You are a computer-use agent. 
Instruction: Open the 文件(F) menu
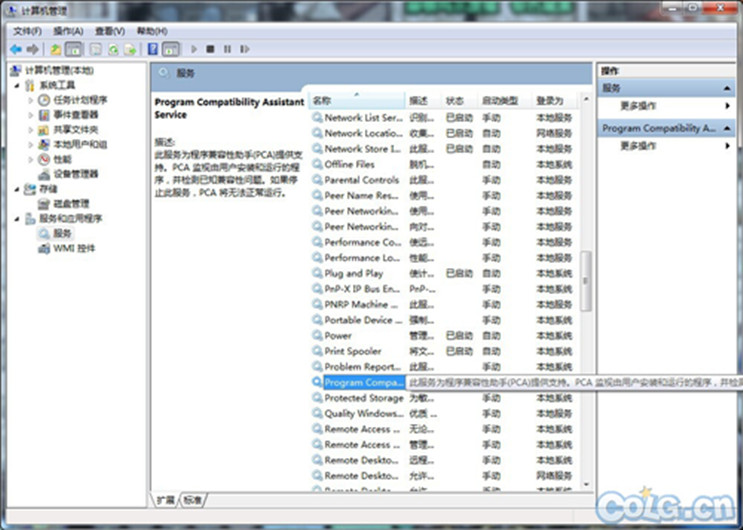(x=27, y=31)
